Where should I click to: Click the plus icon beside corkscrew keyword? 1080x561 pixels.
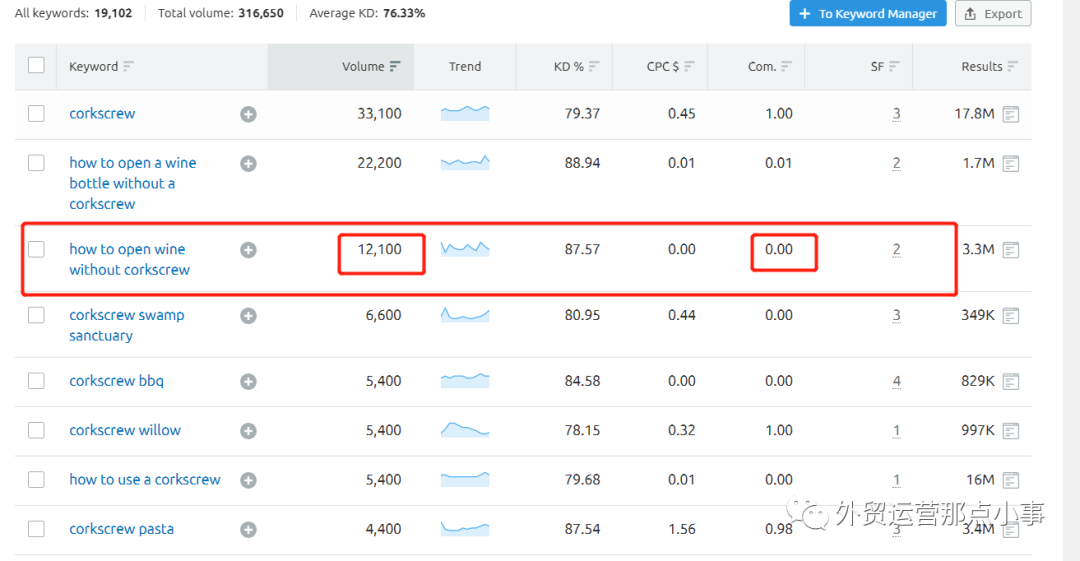click(x=248, y=114)
